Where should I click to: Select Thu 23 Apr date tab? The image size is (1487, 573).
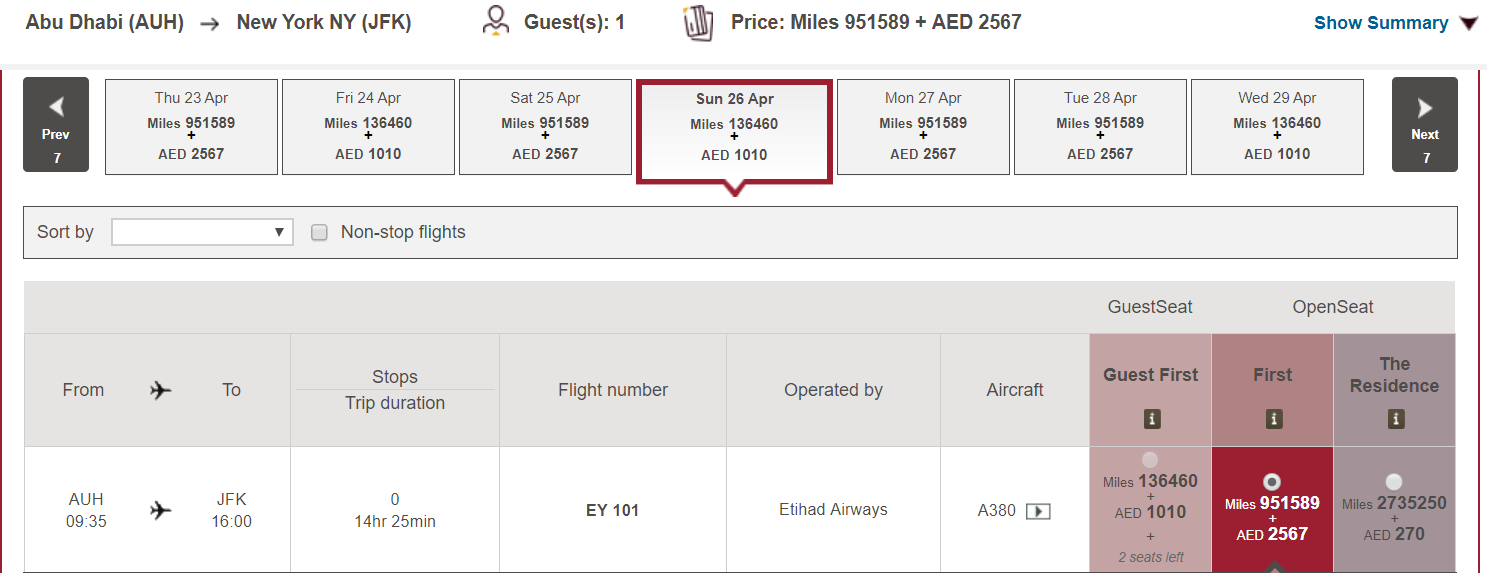[x=191, y=127]
